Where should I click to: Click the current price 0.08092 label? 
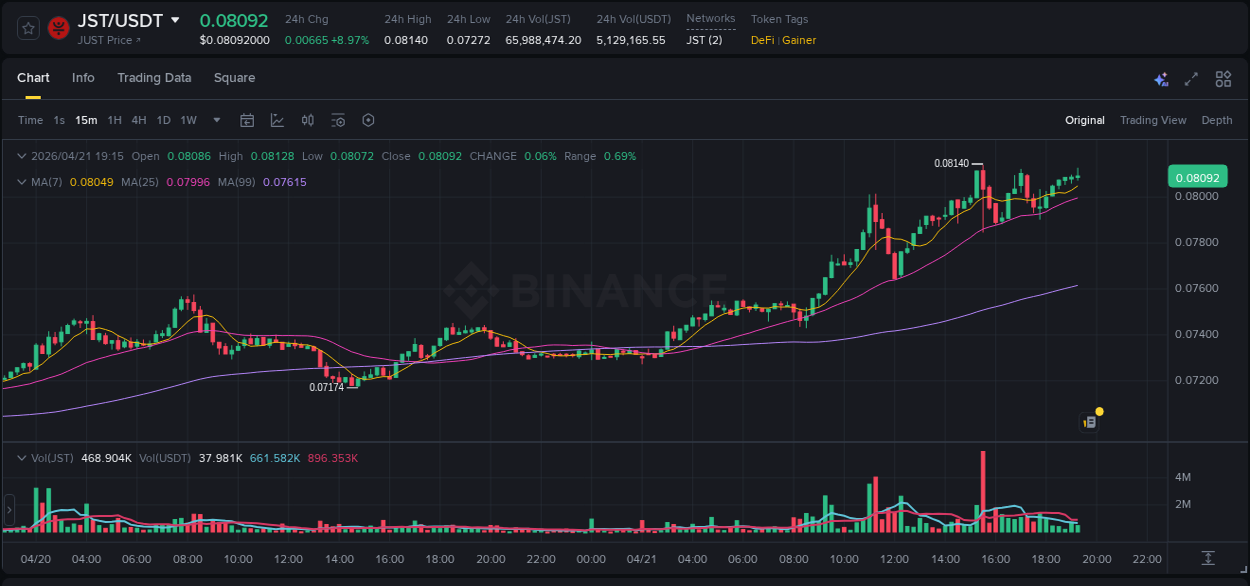click(x=1197, y=175)
